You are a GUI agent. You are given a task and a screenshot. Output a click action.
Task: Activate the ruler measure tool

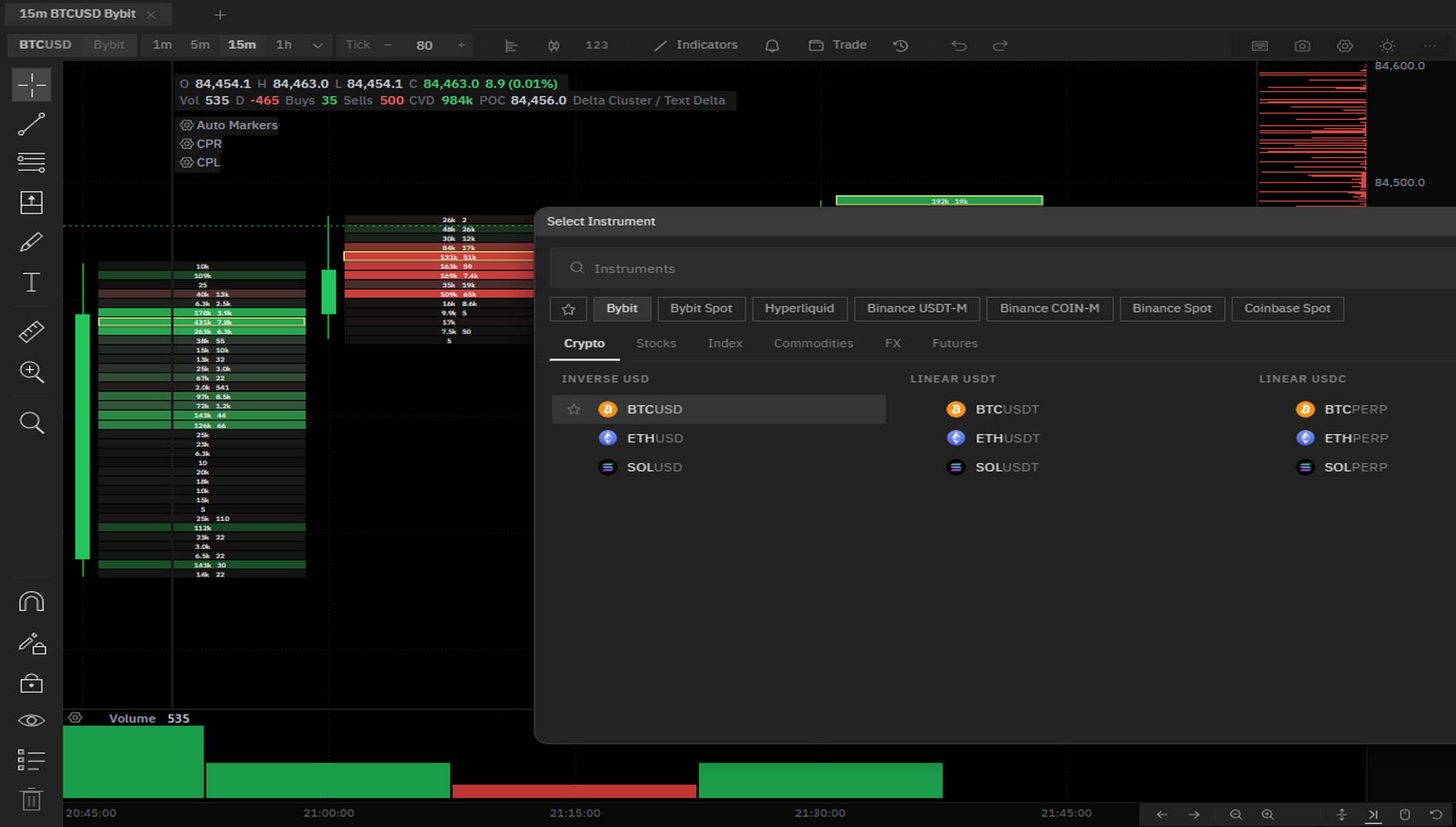[x=31, y=332]
